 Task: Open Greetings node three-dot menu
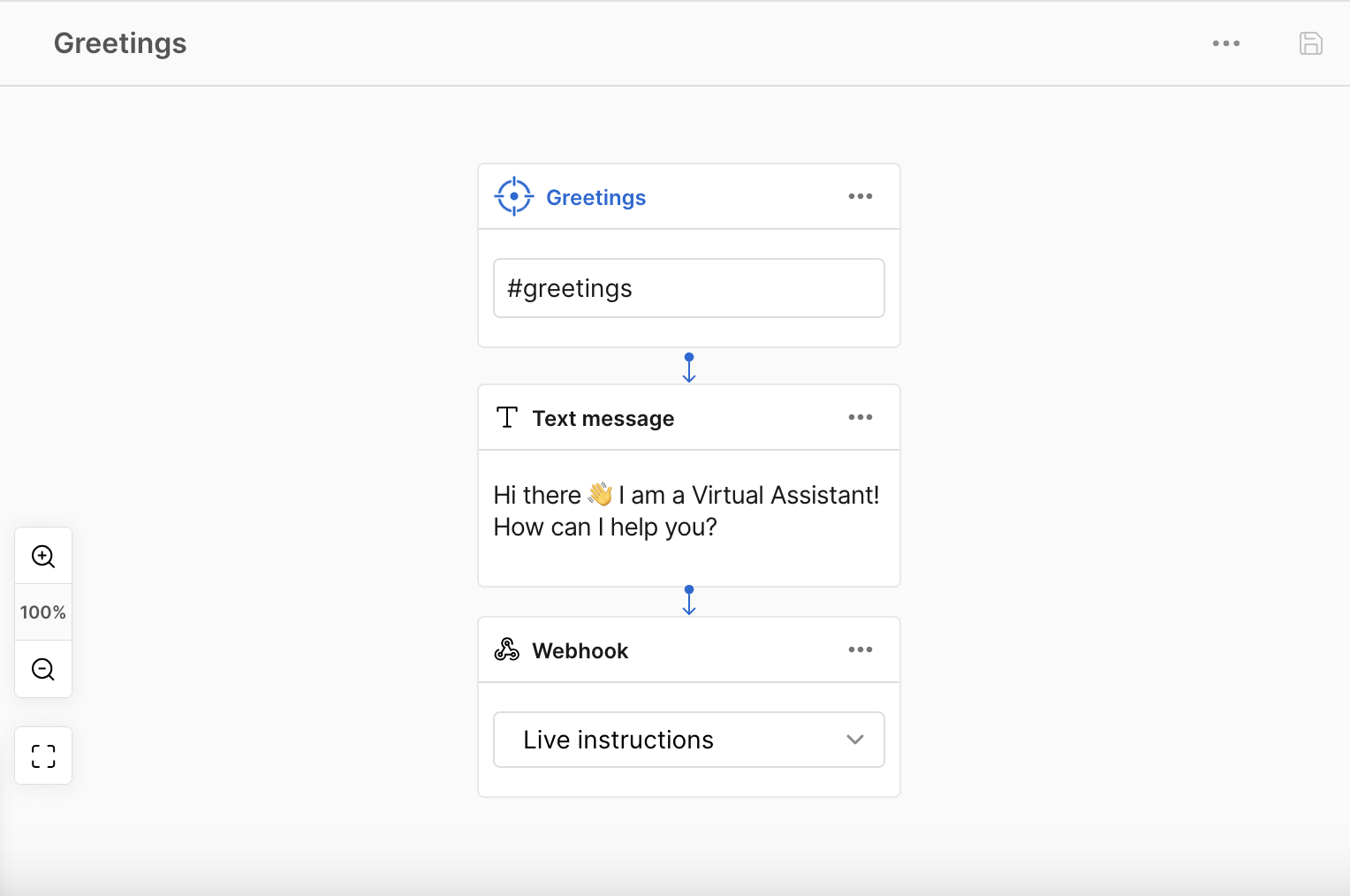pyautogui.click(x=860, y=196)
